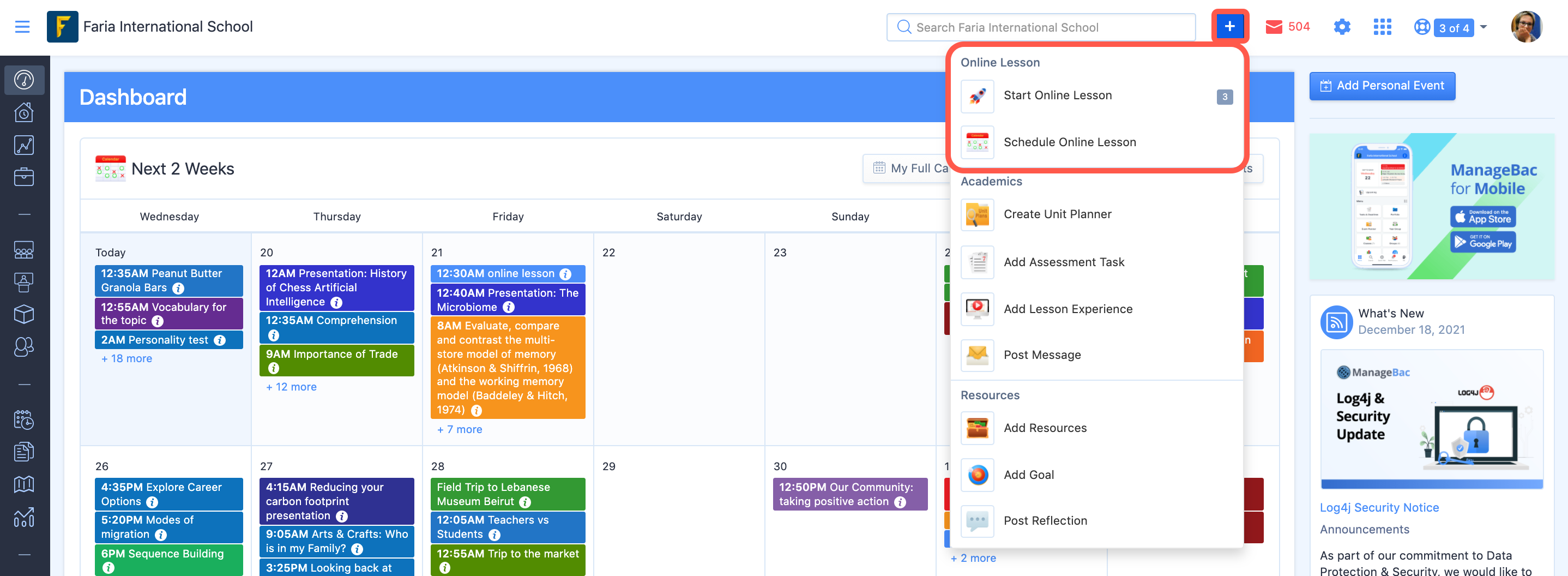1568x576 pixels.
Task: Expand '+ 12 more' events on Thursday 20
Action: click(291, 387)
